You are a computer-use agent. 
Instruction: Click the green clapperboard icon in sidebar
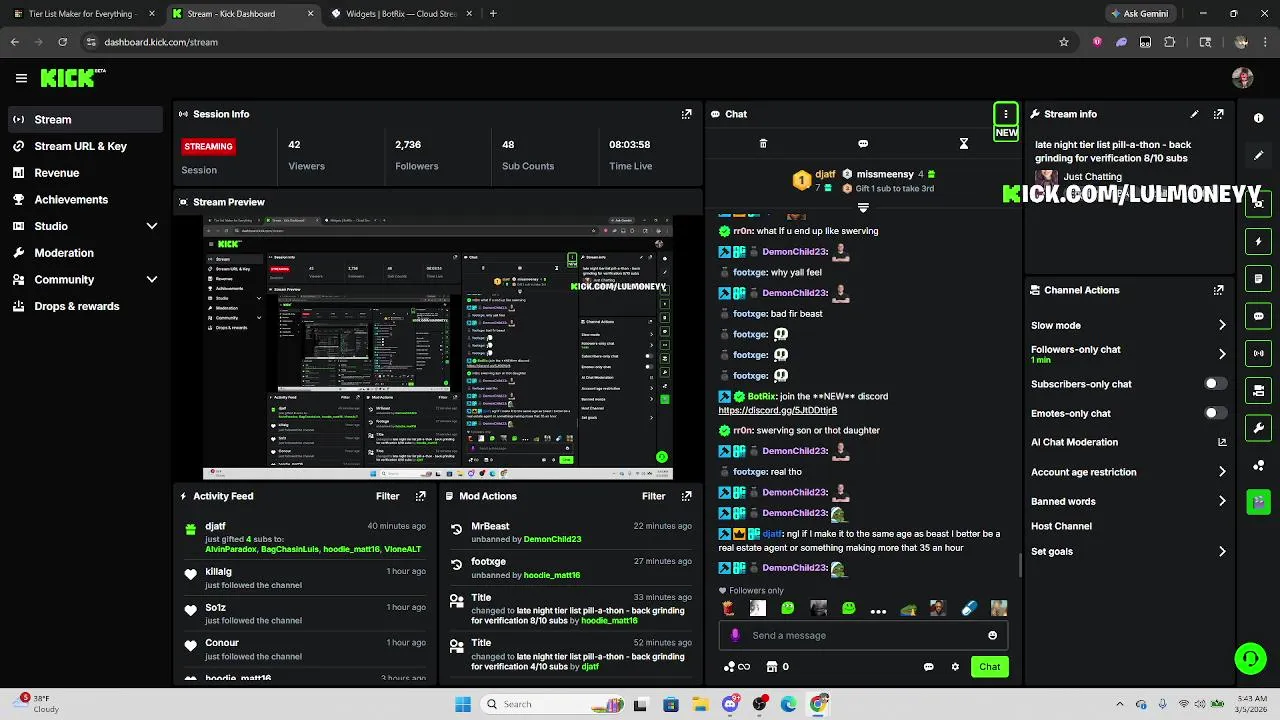click(1258, 501)
